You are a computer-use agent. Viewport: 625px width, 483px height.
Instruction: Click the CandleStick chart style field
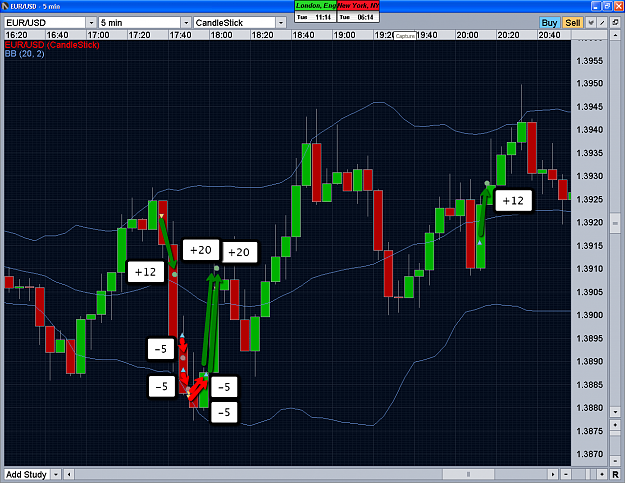click(234, 23)
